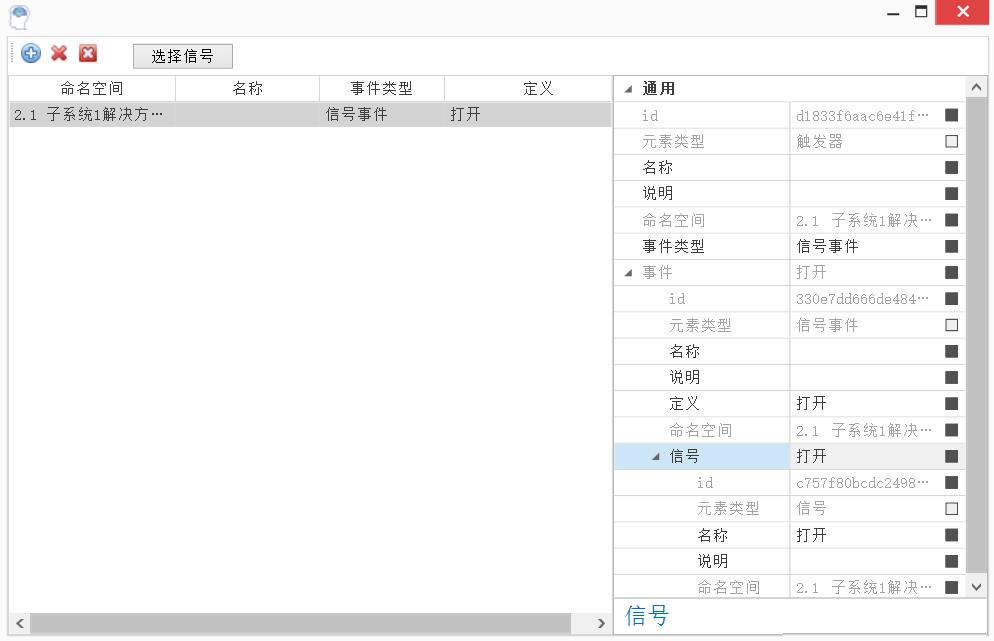Click the marker square for 事件类型 row
This screenshot has height=641, width=994.
pos(952,246)
